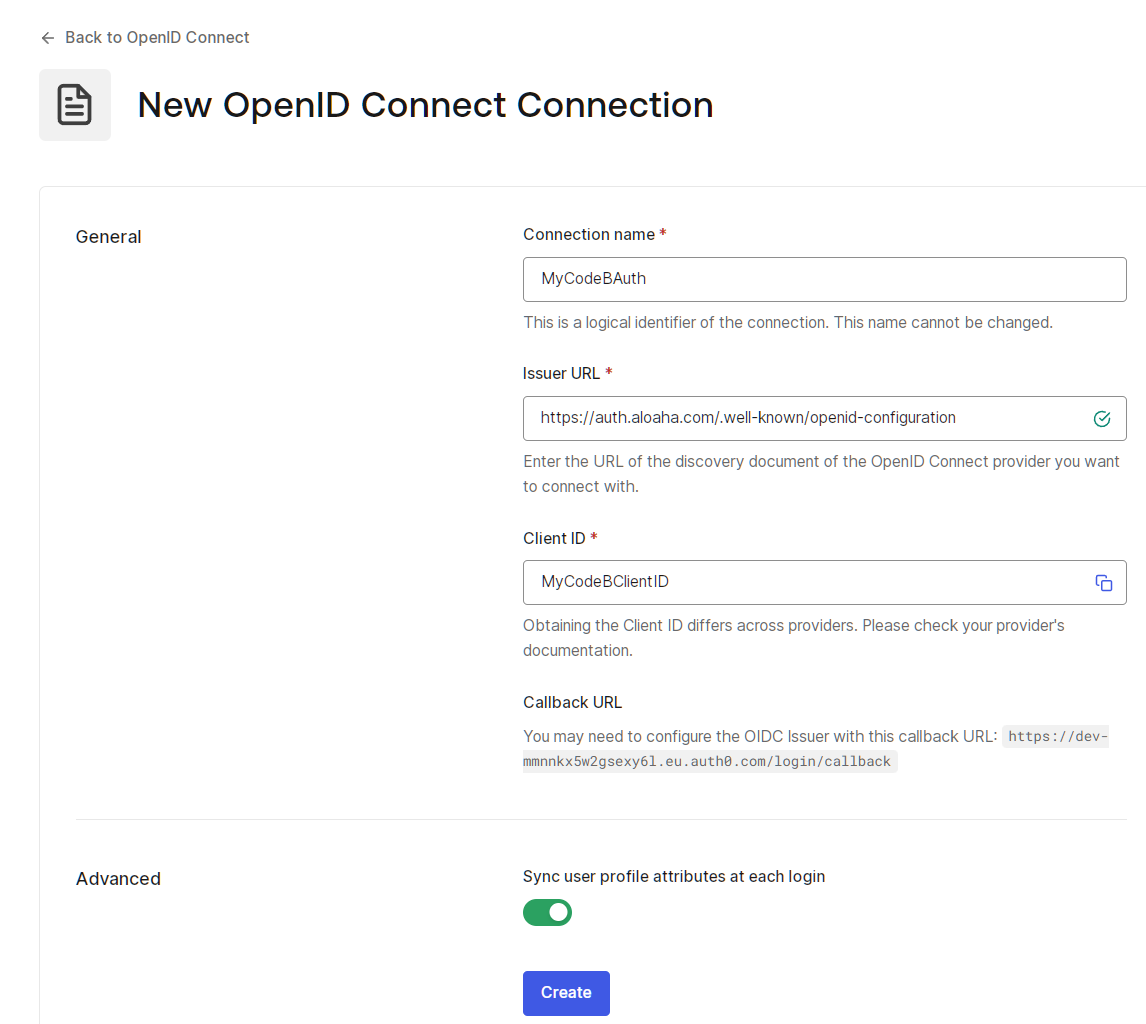The width and height of the screenshot is (1146, 1024).
Task: Click the Callback URL heading
Action: [x=572, y=702]
